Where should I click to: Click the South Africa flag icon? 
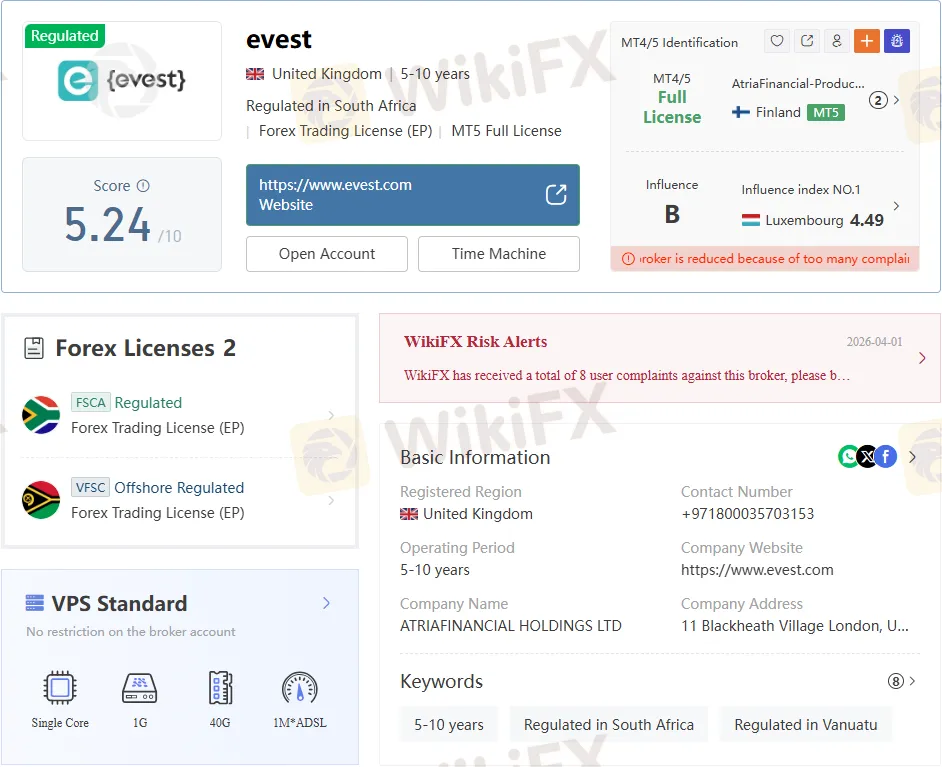41,415
